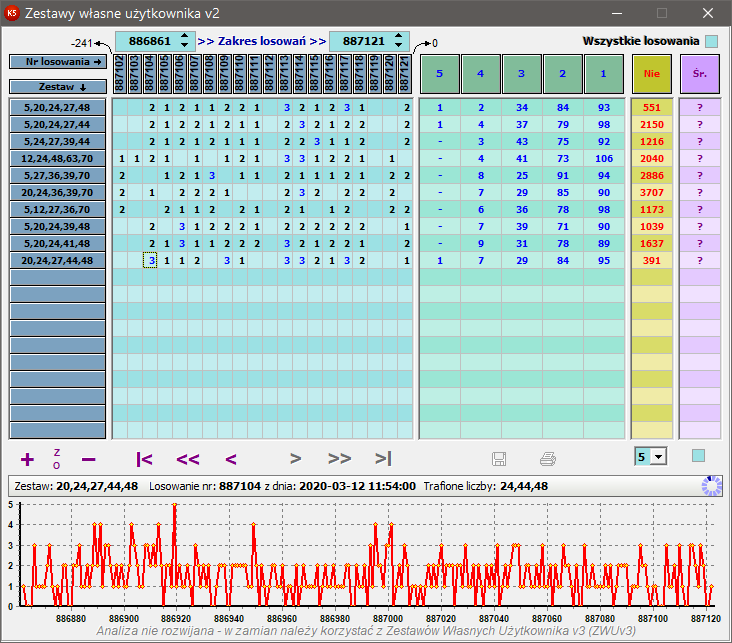Click the Nr losowania header button
Viewport: 732px width, 643px height.
coord(58,62)
